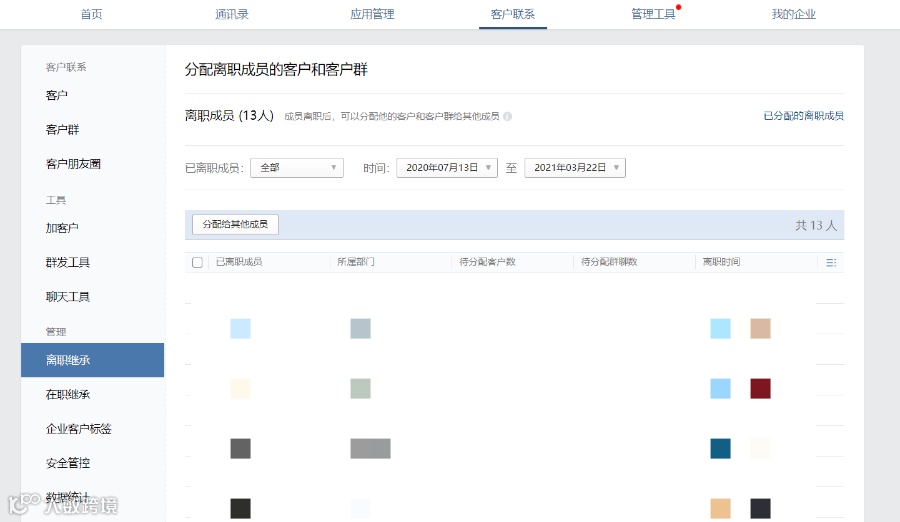Switch to the 我的企业 tab

(794, 14)
